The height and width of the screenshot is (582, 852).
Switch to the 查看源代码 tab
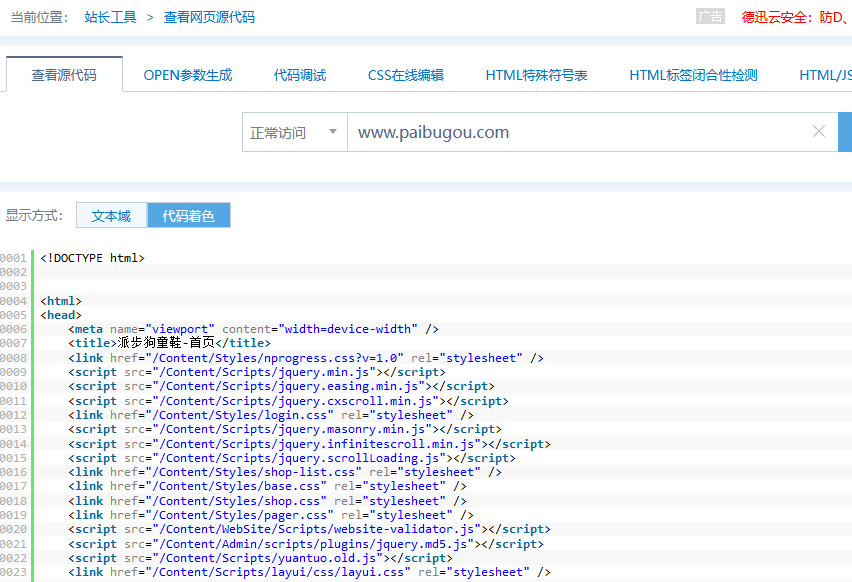(64, 74)
